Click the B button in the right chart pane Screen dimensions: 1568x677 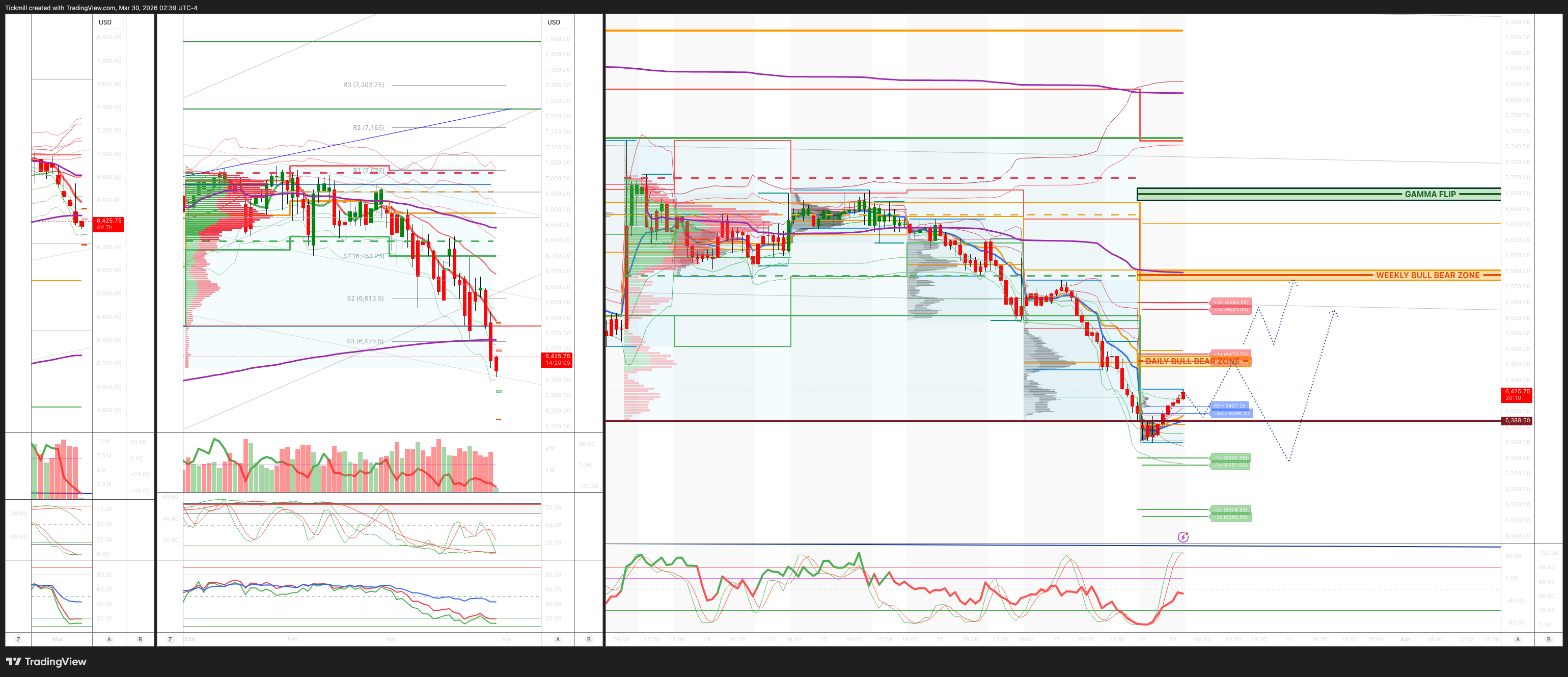click(1549, 639)
